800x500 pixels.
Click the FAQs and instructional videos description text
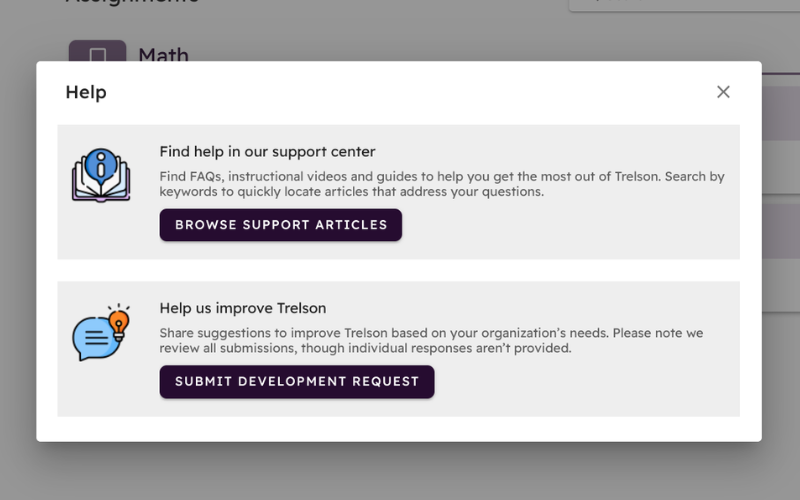coord(442,184)
